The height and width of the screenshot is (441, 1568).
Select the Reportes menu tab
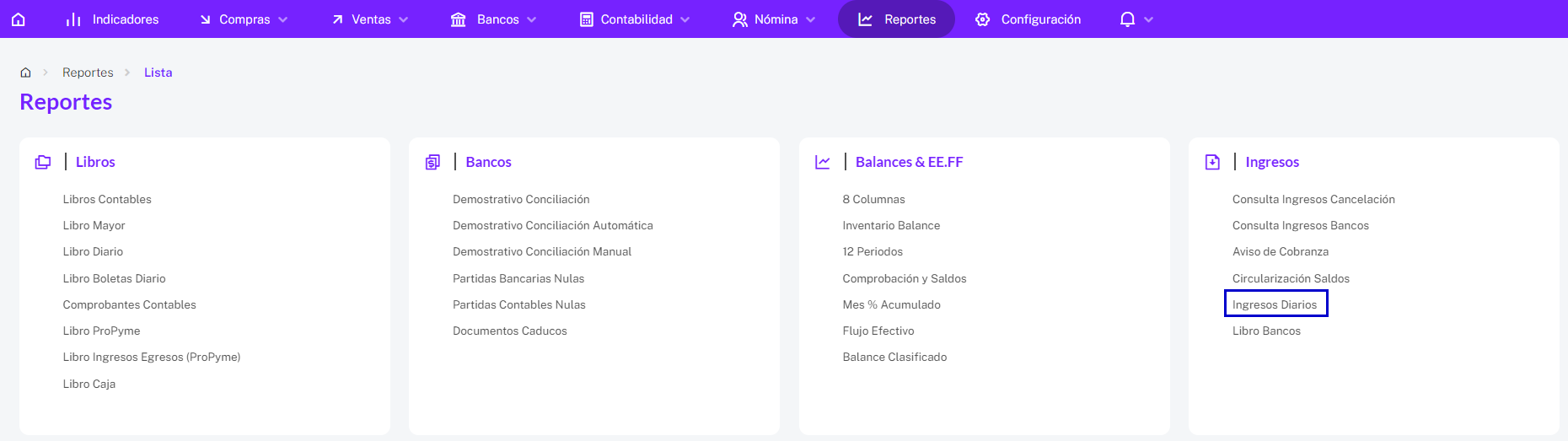(896, 19)
